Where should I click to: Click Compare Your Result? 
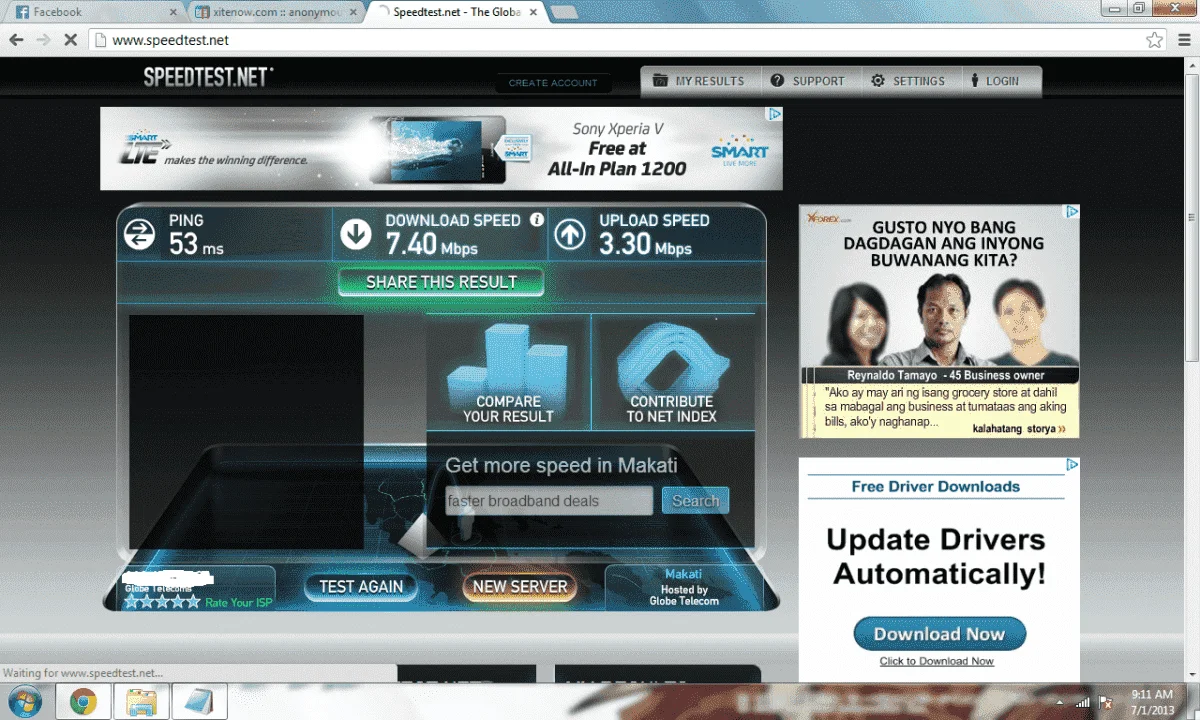pyautogui.click(x=508, y=372)
